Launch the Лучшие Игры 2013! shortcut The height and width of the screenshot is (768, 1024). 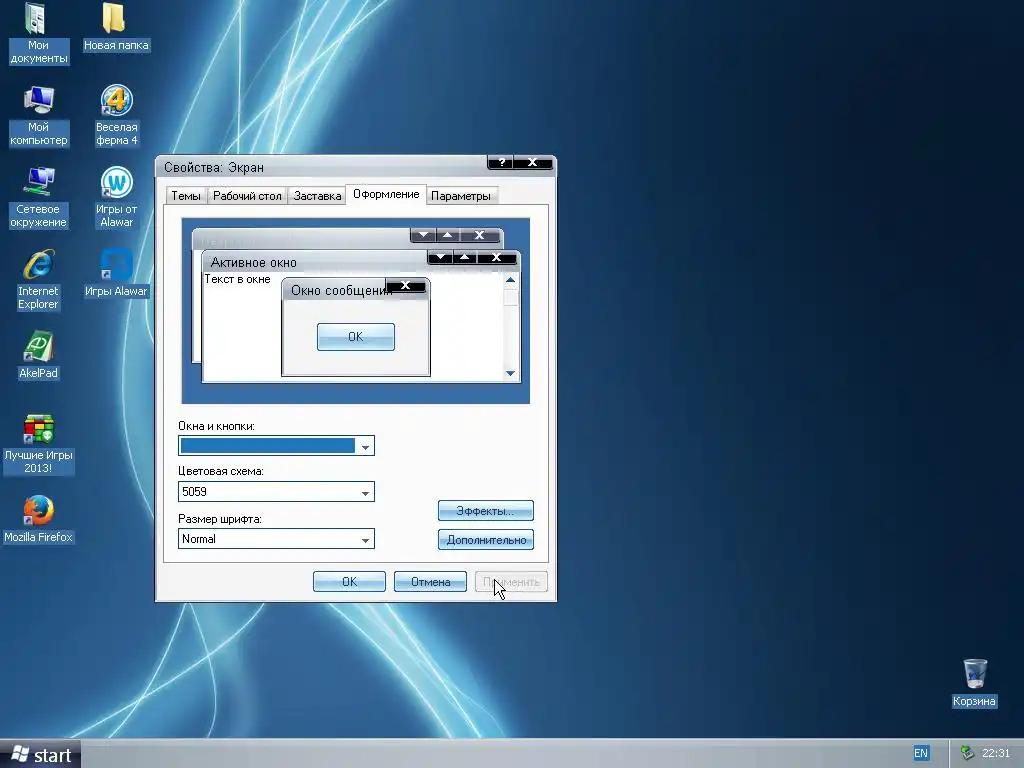click(x=38, y=443)
